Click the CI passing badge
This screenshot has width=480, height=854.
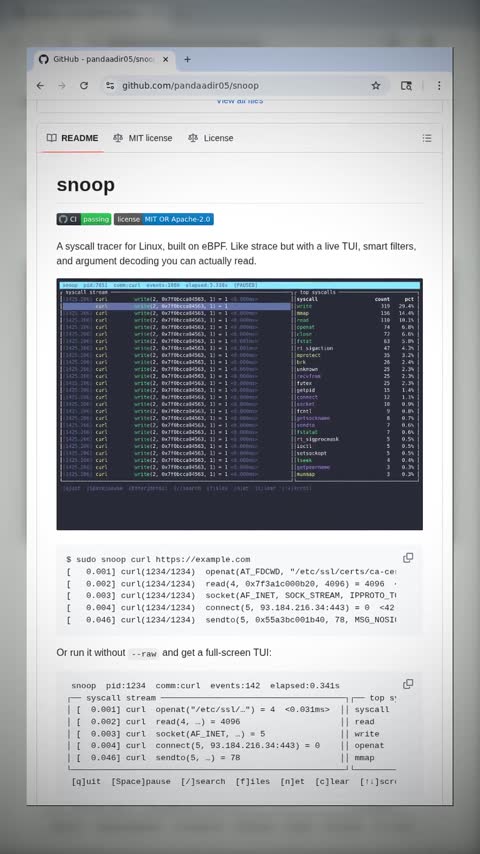click(84, 219)
